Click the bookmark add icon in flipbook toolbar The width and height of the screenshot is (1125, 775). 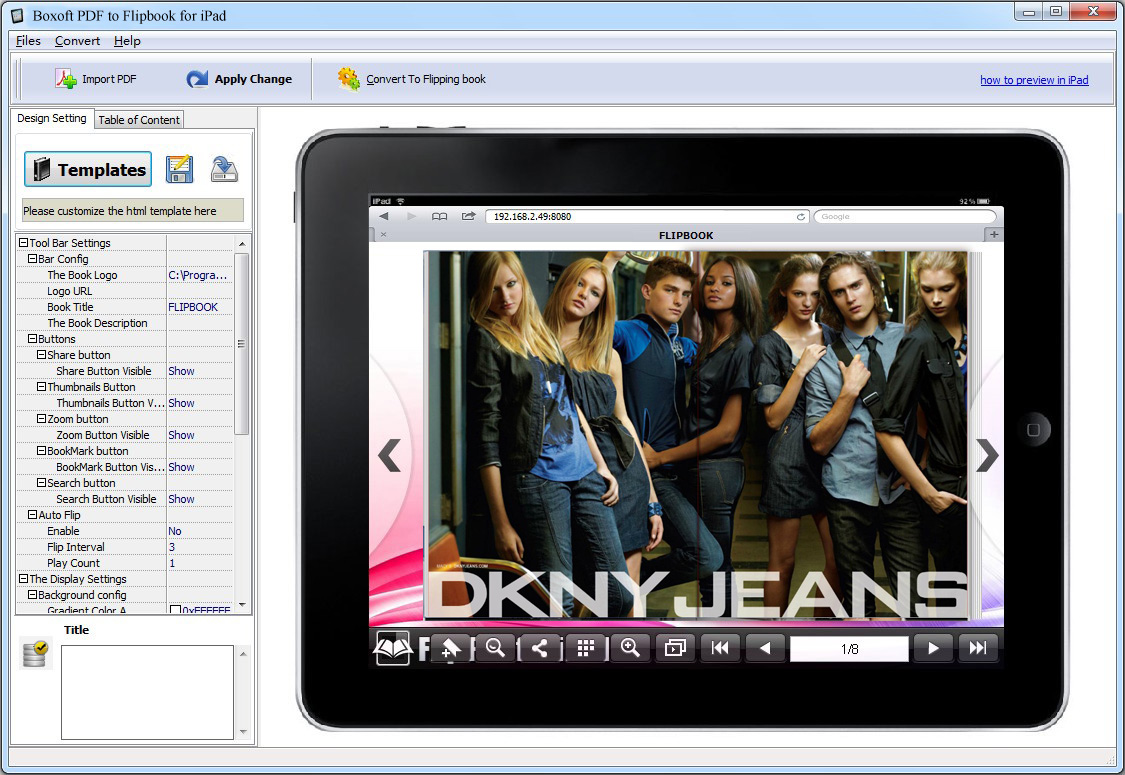[x=451, y=649]
